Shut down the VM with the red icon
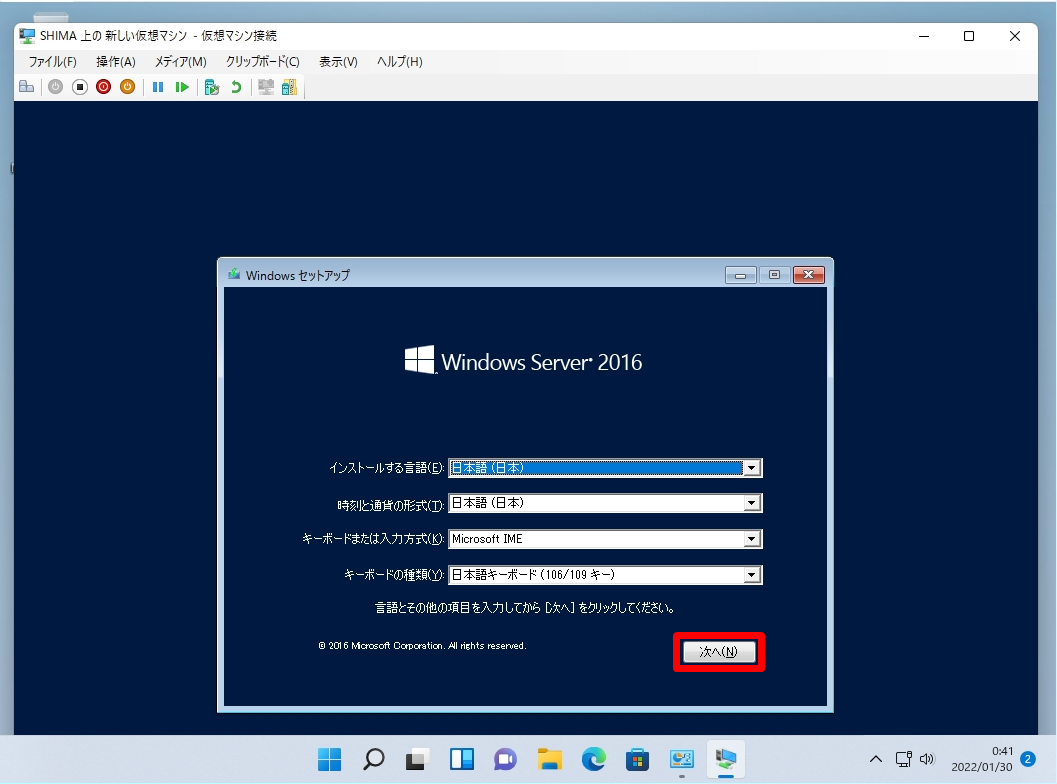The width and height of the screenshot is (1057, 784). (103, 87)
